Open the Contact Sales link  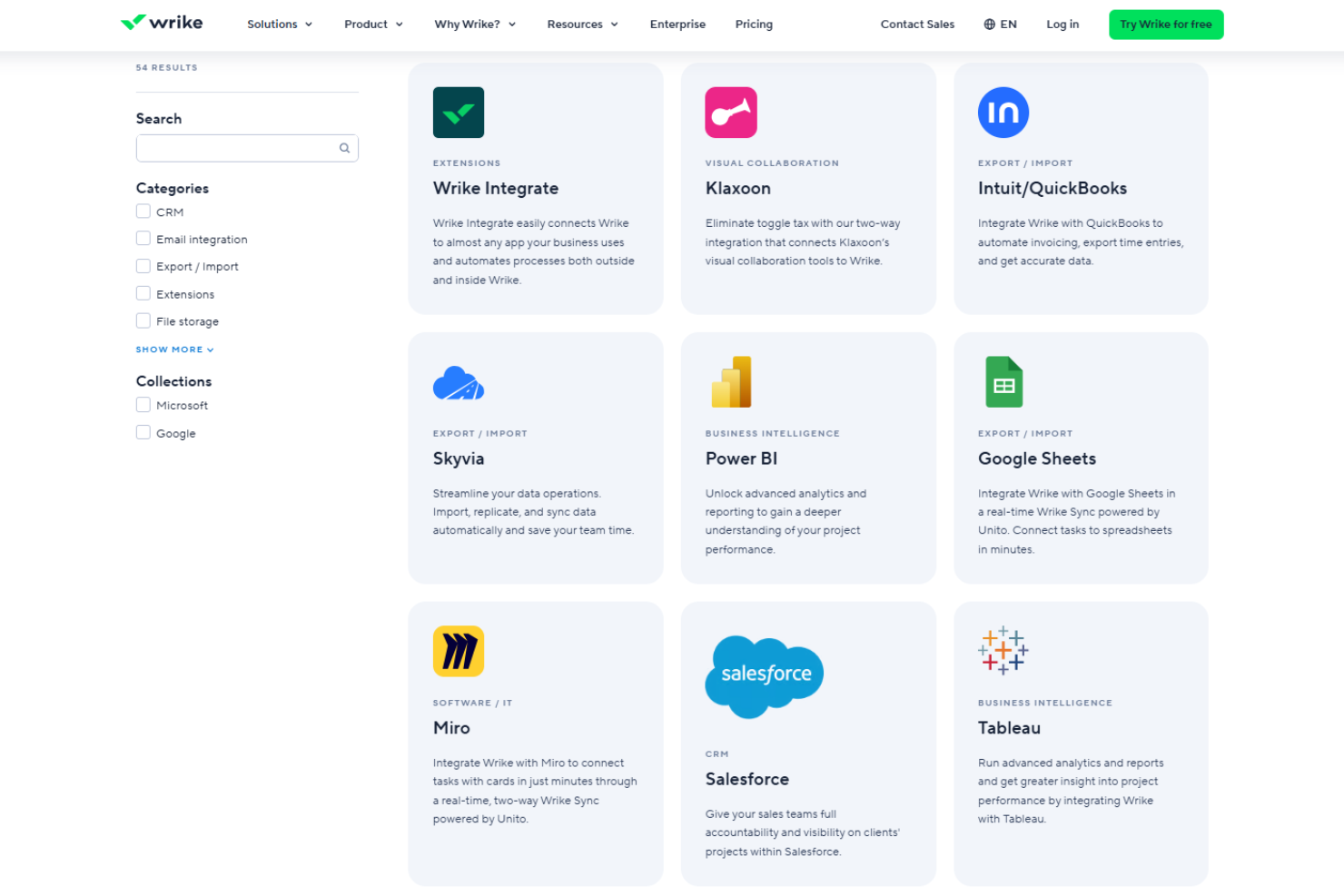click(917, 25)
